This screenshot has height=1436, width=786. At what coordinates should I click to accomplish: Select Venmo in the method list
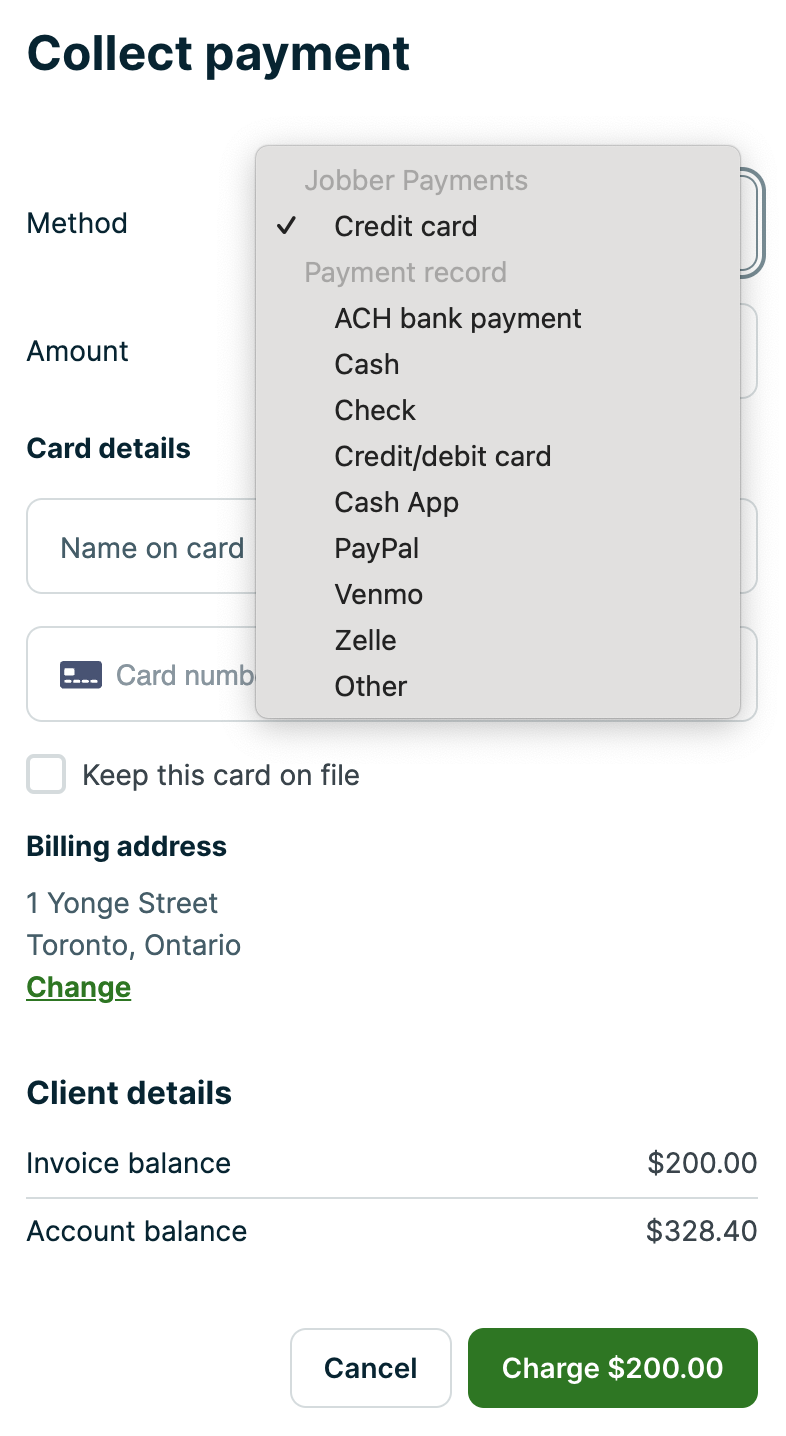click(379, 594)
